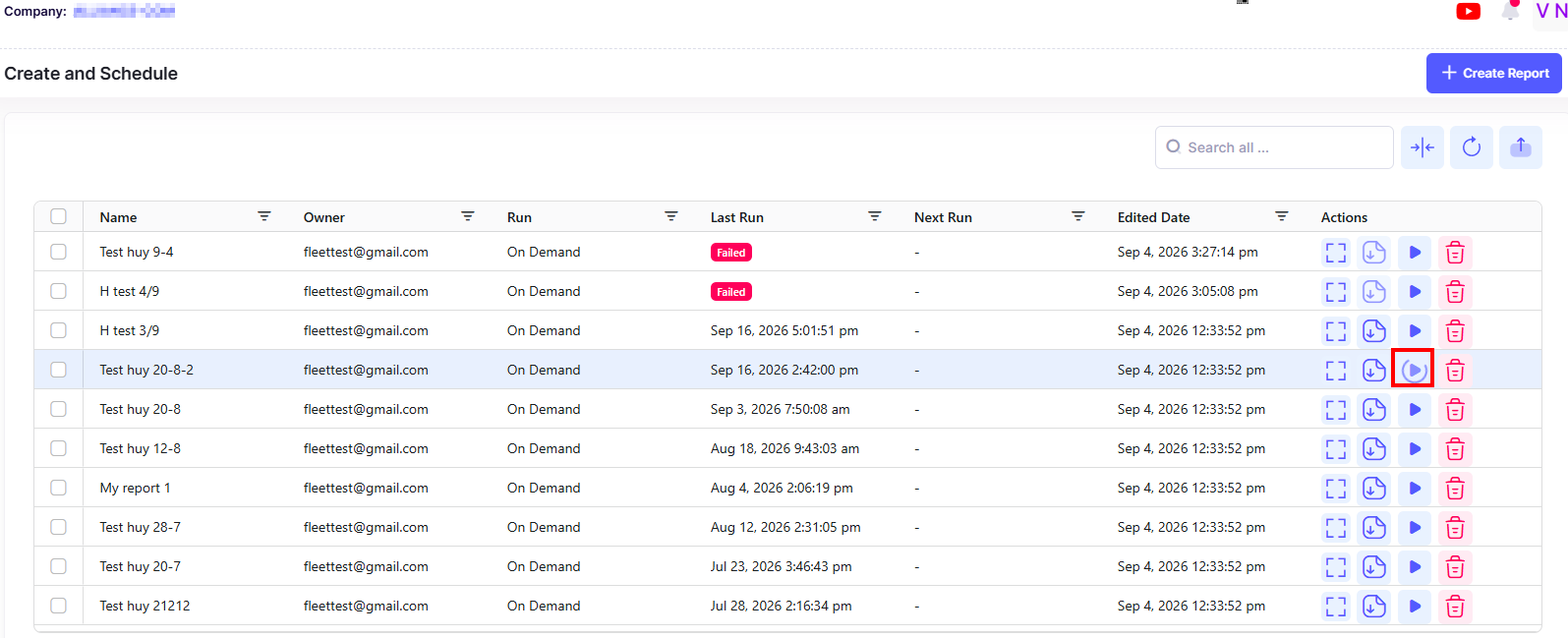Click Last Run date Jul 23, 2026 3:46:43 pm
This screenshot has height=638, width=1568.
click(781, 566)
